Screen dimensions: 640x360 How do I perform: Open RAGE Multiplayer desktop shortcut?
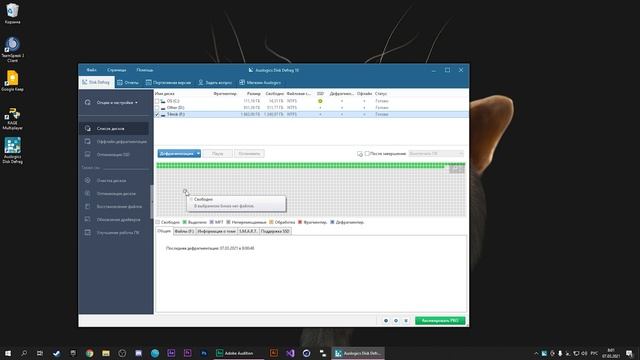point(12,119)
